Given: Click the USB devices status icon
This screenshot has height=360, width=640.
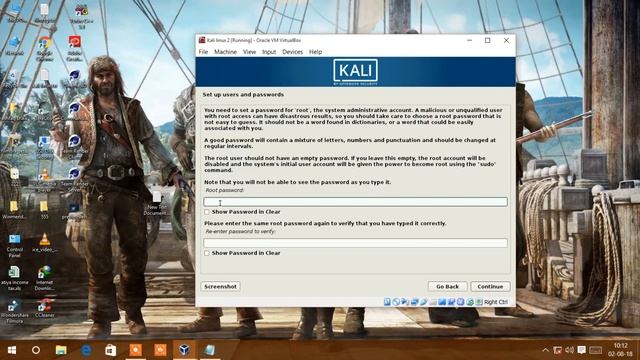Looking at the screenshot, I should 423,302.
